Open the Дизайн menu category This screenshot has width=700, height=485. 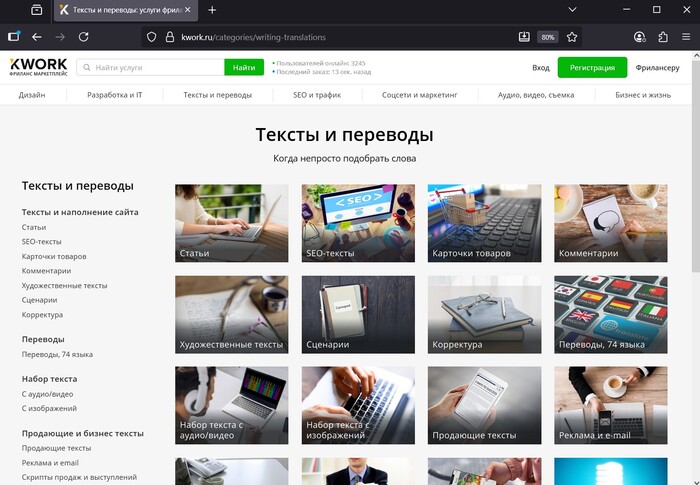[32, 95]
